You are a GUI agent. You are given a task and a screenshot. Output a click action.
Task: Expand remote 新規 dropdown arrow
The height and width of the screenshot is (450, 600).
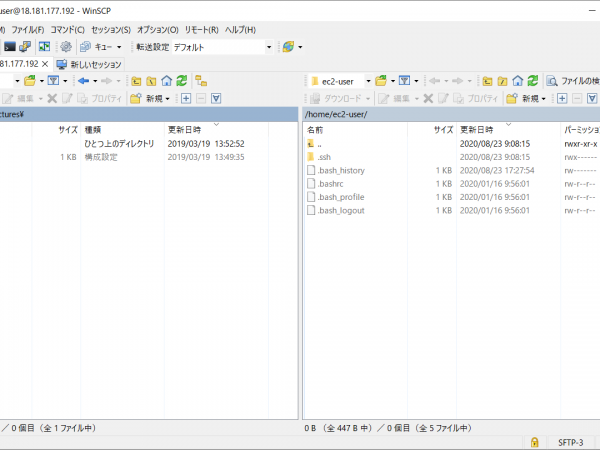coord(543,99)
